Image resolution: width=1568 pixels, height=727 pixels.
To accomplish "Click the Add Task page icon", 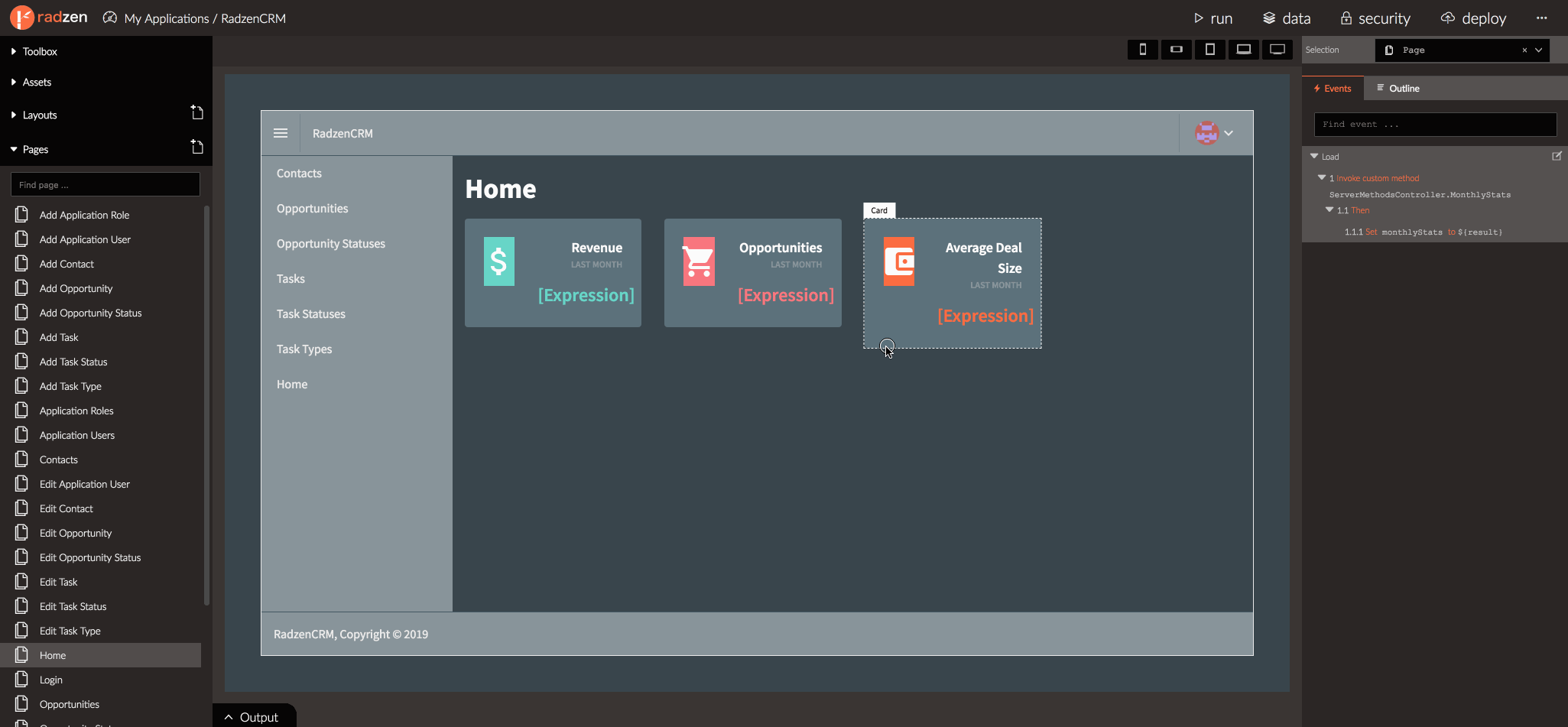I will pos(21,337).
